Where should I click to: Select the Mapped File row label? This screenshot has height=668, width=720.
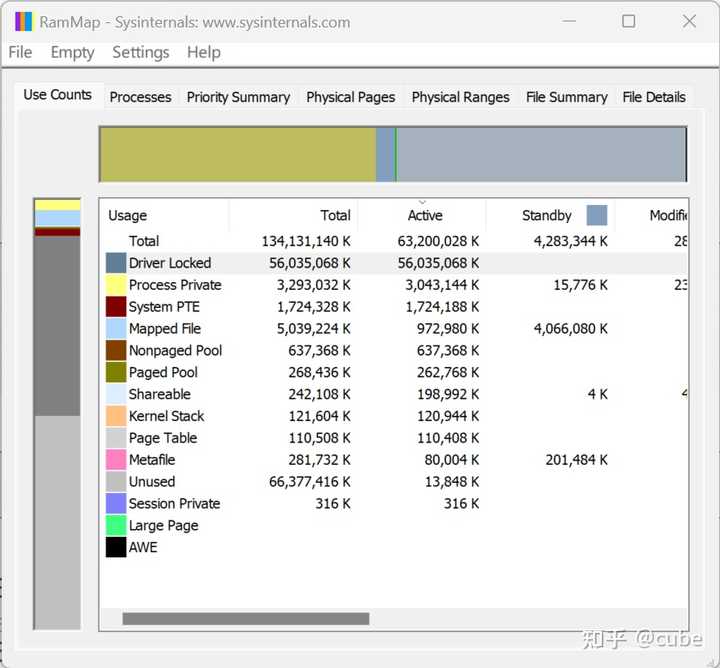(164, 329)
